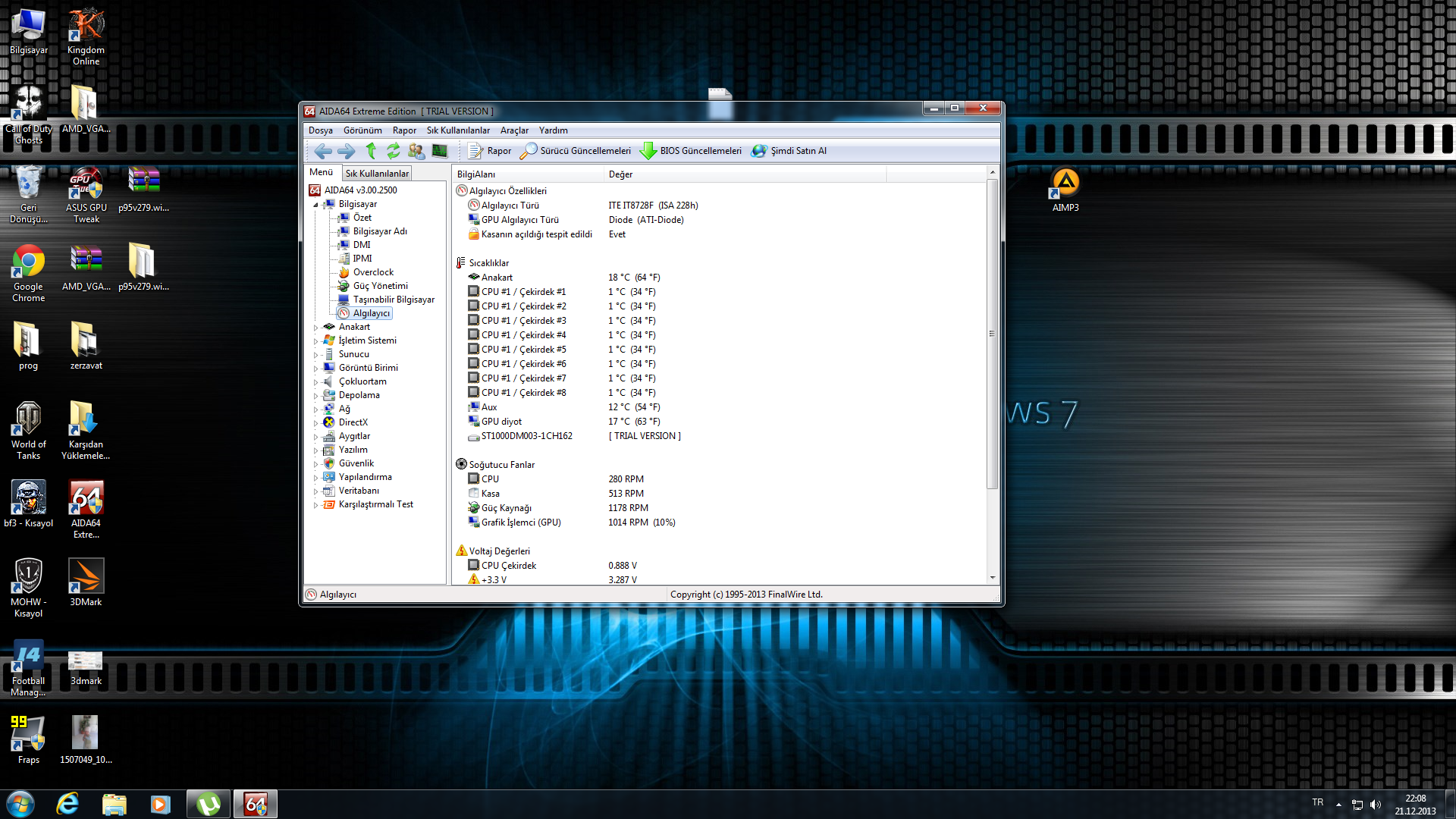Select Taşınabilir Bilgisayar in the tree
Viewport: 1456px width, 819px height.
(394, 300)
